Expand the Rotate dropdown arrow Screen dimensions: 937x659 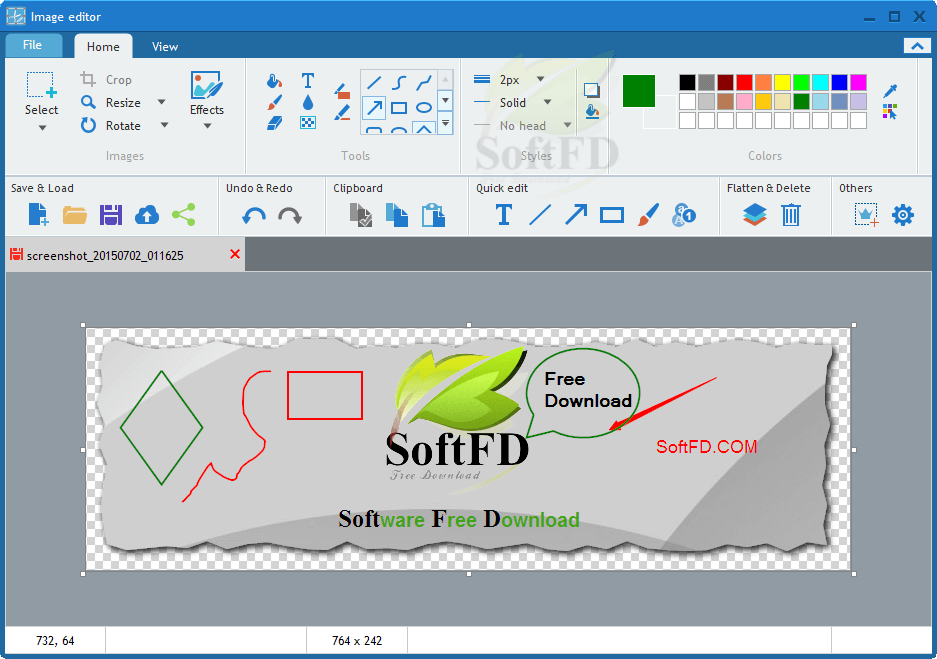point(164,125)
